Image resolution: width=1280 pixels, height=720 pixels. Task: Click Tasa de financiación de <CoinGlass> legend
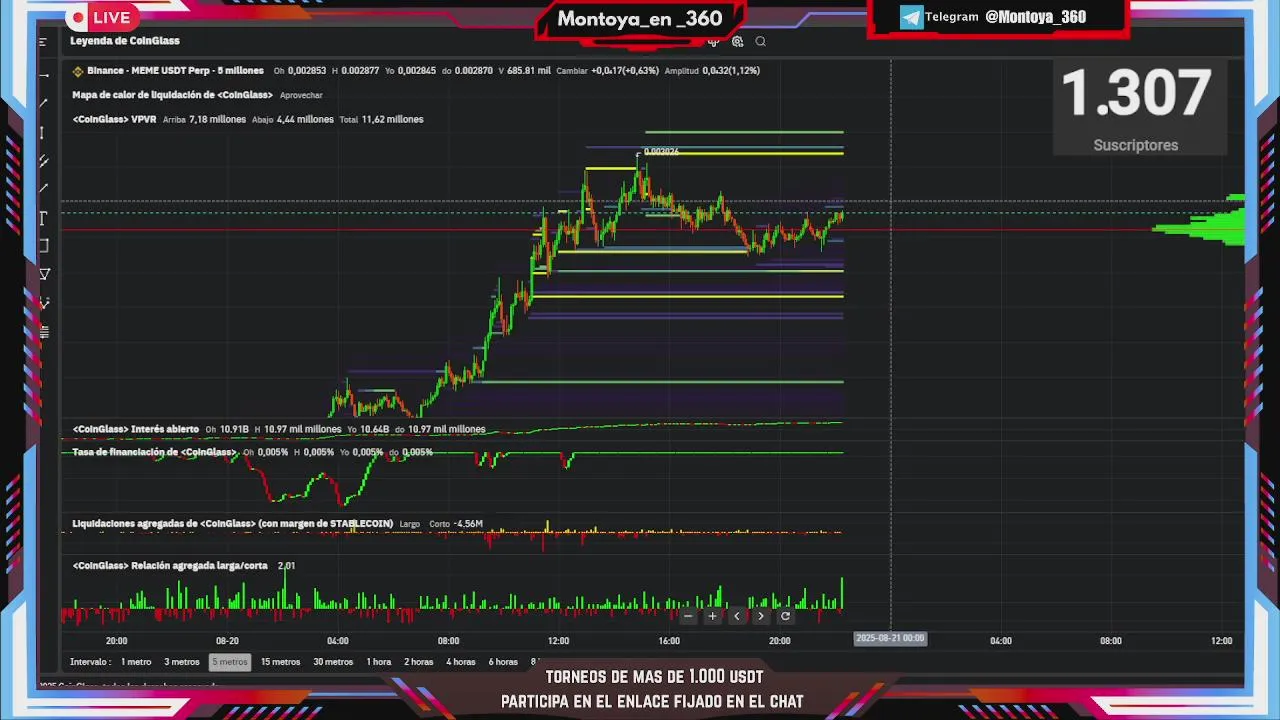(154, 452)
